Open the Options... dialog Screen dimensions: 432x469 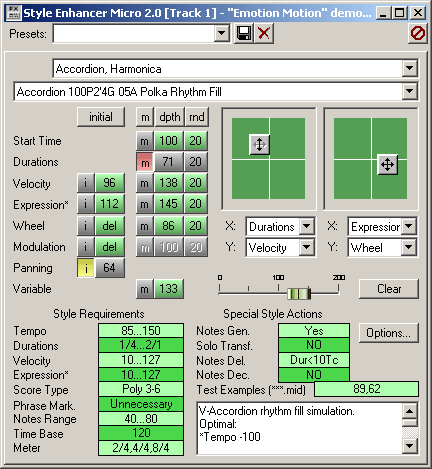[389, 333]
